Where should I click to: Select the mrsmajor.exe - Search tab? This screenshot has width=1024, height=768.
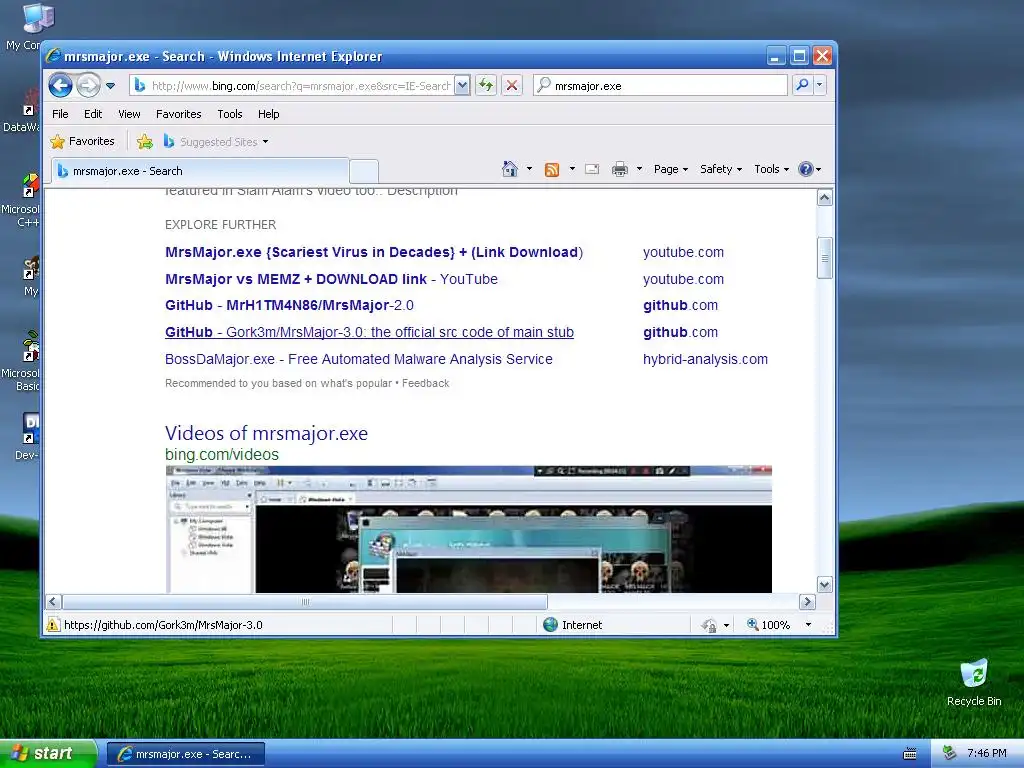[200, 171]
